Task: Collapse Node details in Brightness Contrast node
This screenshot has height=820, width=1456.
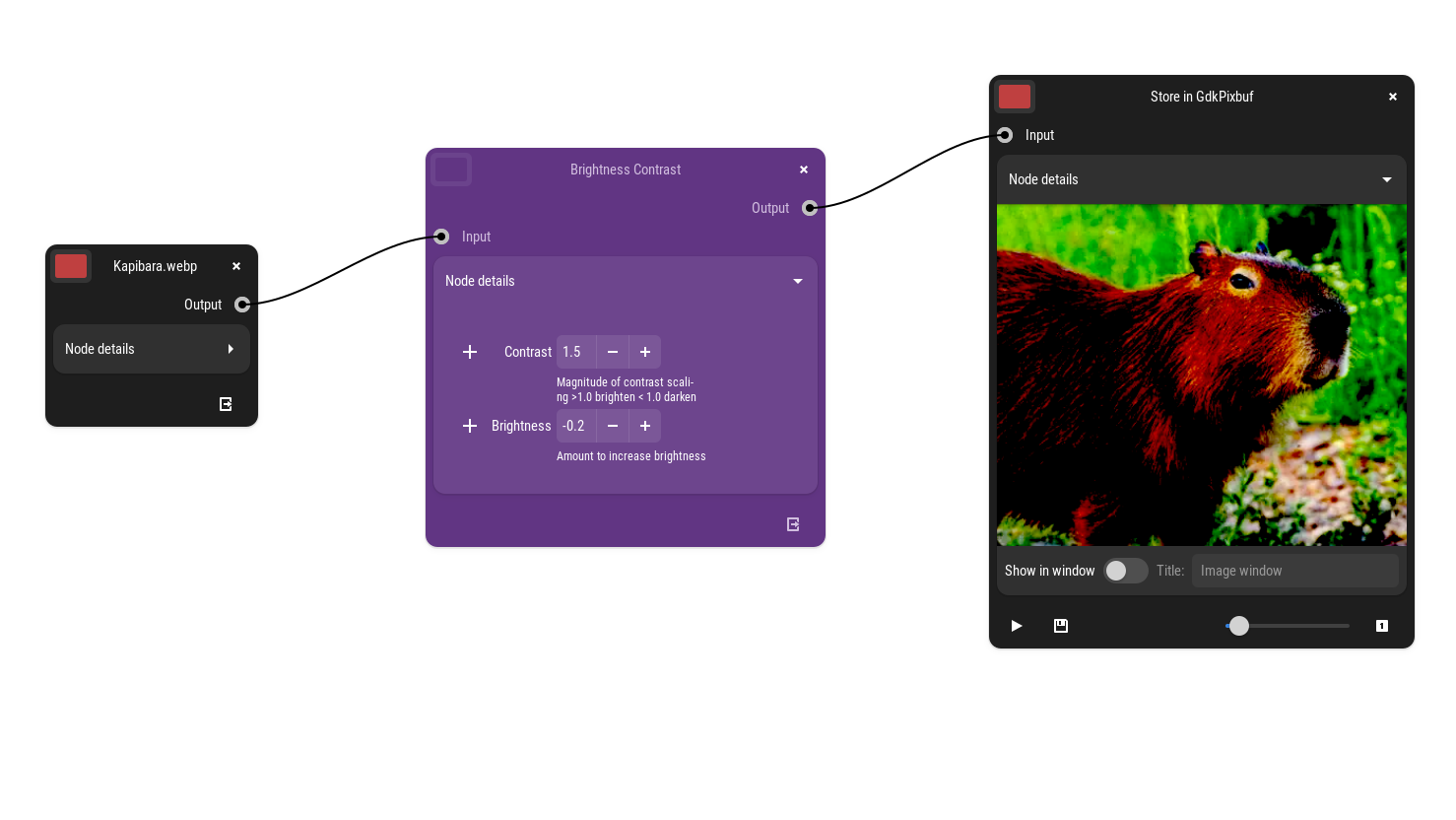Action: [x=798, y=281]
